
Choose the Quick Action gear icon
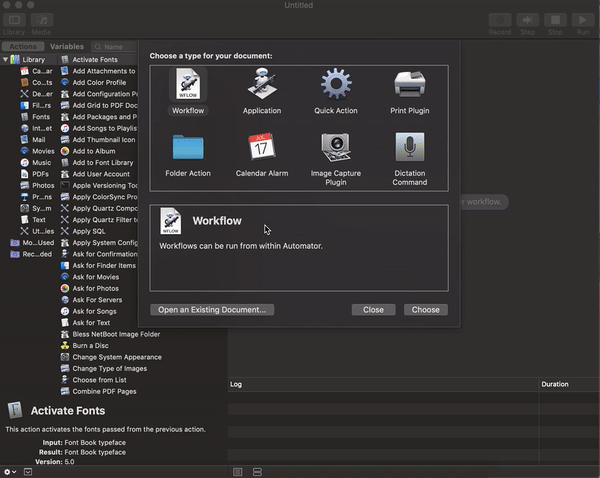pos(336,84)
